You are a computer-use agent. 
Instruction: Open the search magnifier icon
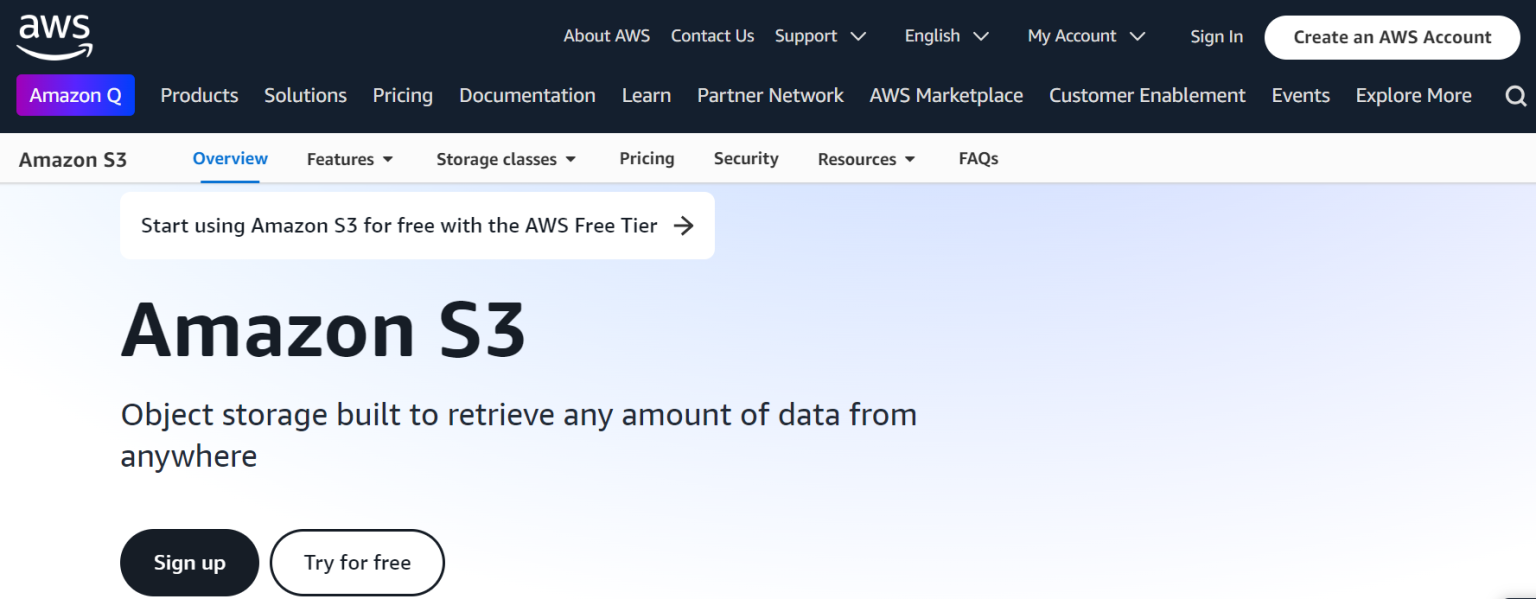[x=1515, y=96]
